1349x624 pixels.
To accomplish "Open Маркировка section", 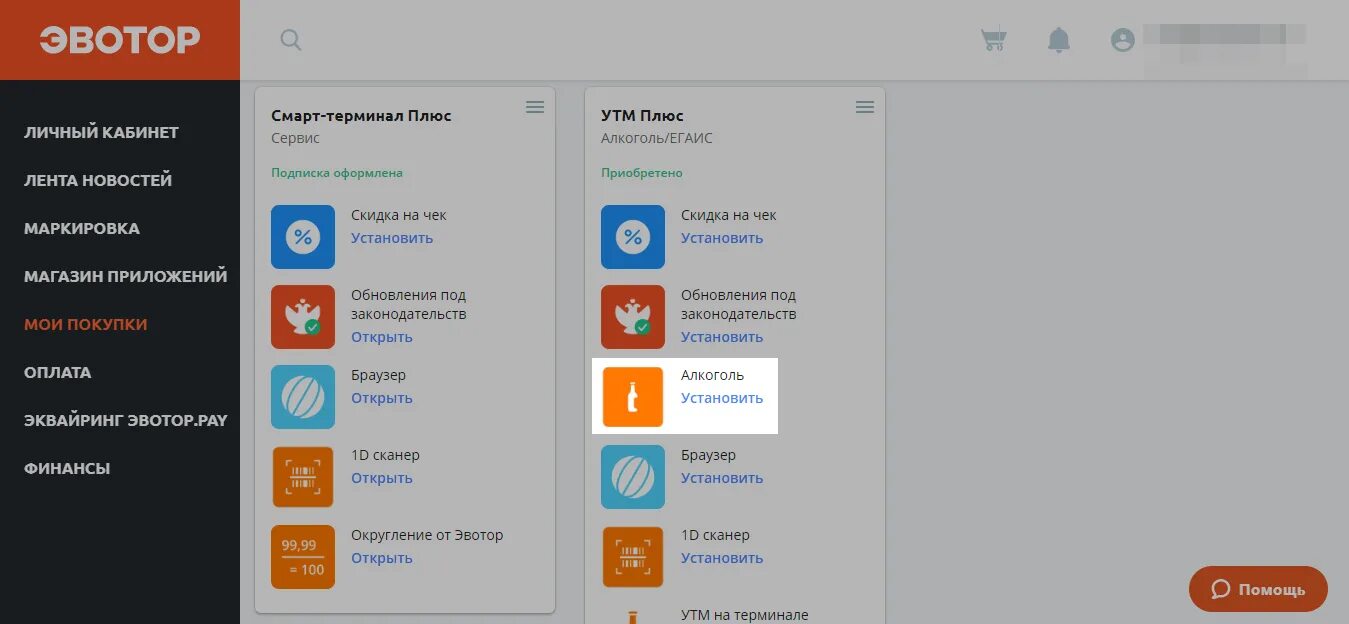I will click(x=82, y=228).
